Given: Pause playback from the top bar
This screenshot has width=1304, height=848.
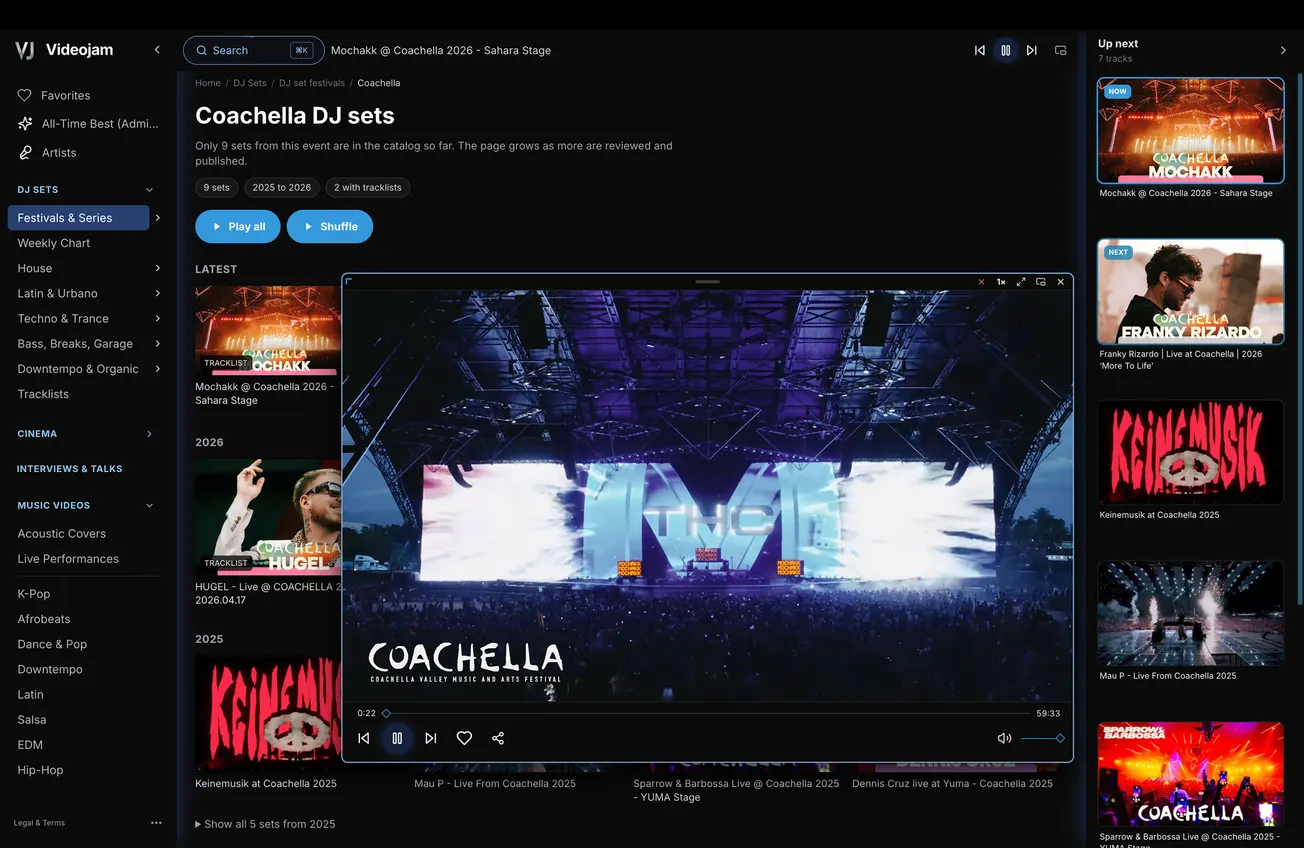Looking at the screenshot, I should coord(1006,50).
